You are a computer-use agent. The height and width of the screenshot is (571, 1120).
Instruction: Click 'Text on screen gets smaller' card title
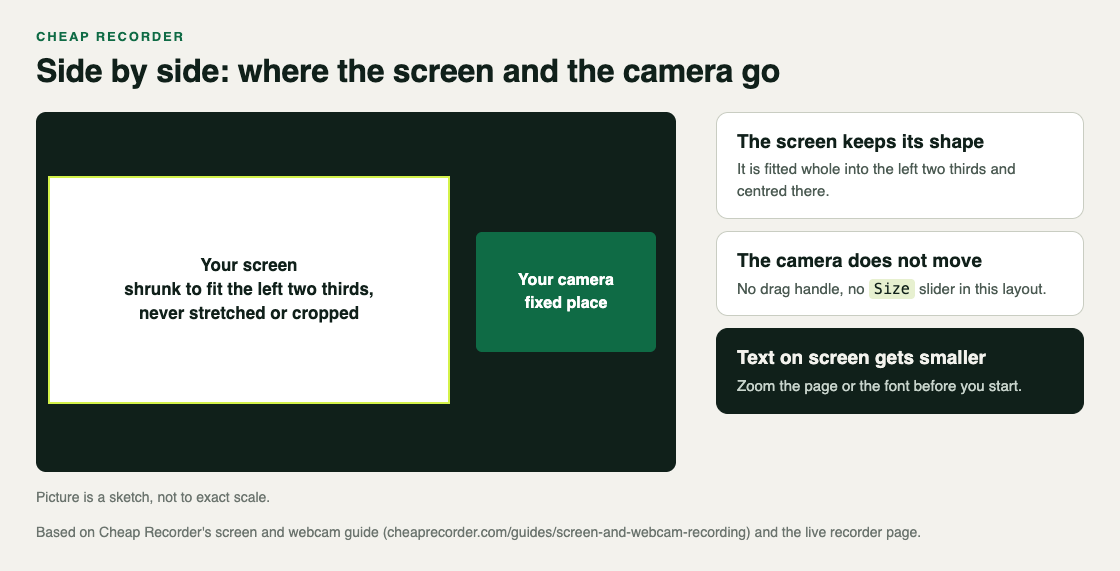[x=861, y=357]
